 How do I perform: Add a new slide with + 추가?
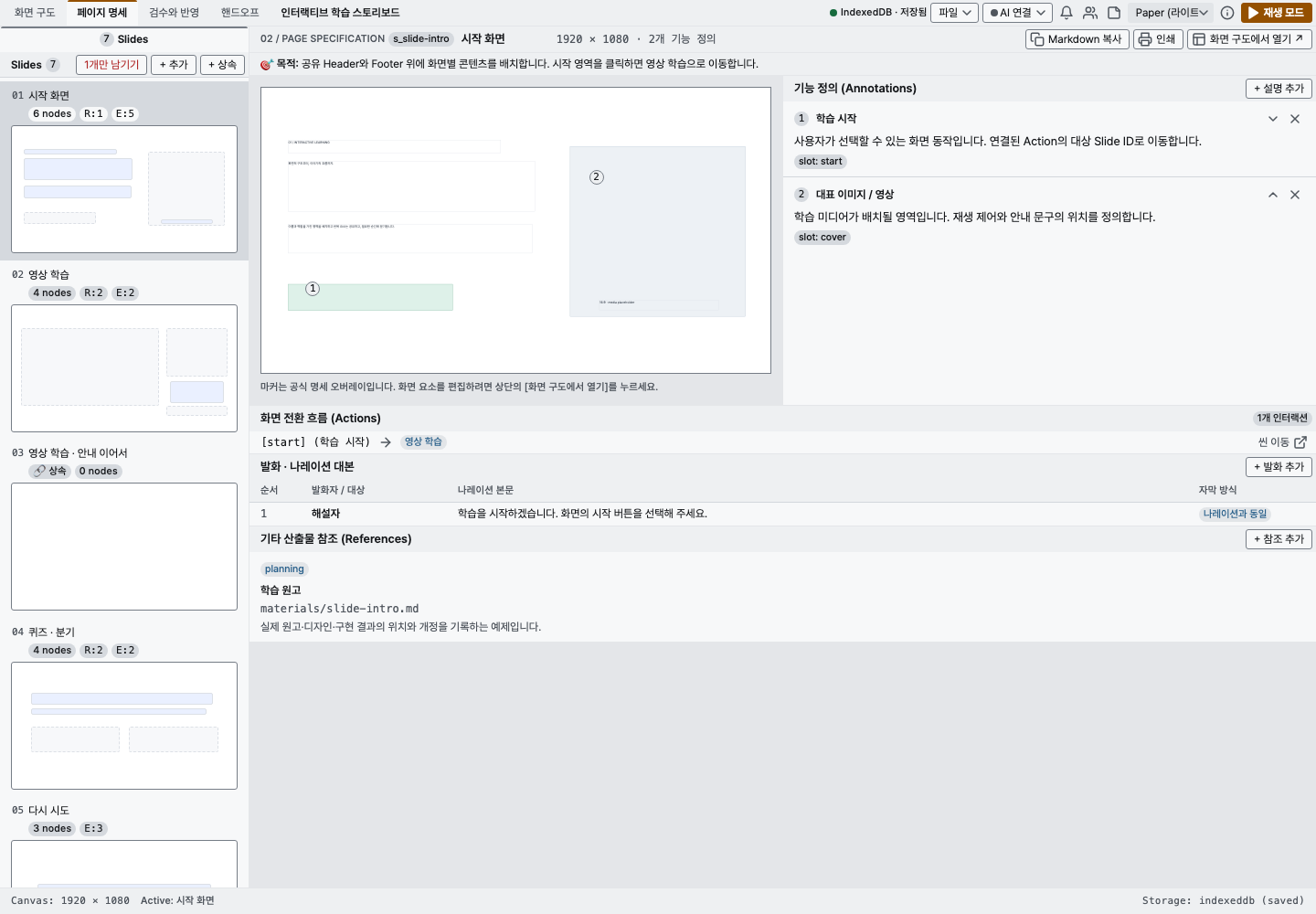coord(174,65)
